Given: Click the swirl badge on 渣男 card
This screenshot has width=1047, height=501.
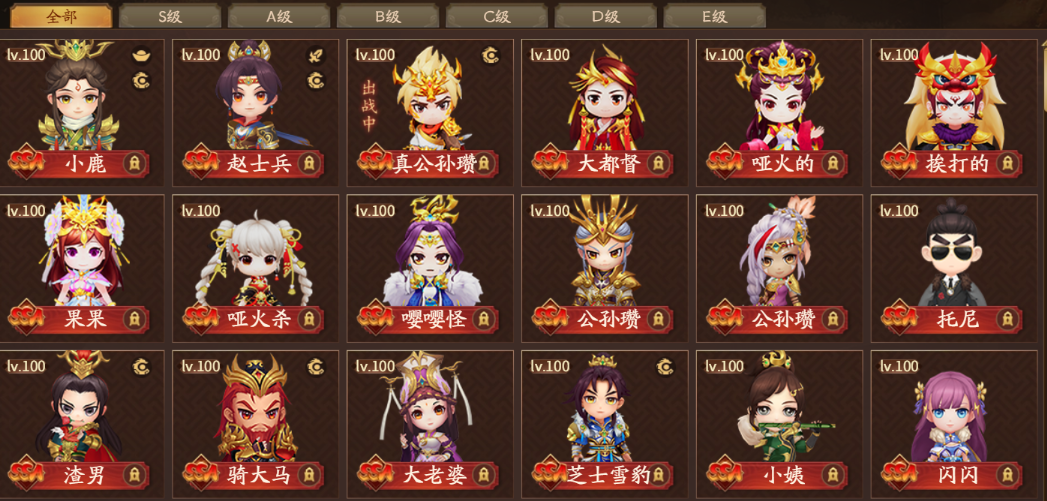Looking at the screenshot, I should [x=141, y=366].
